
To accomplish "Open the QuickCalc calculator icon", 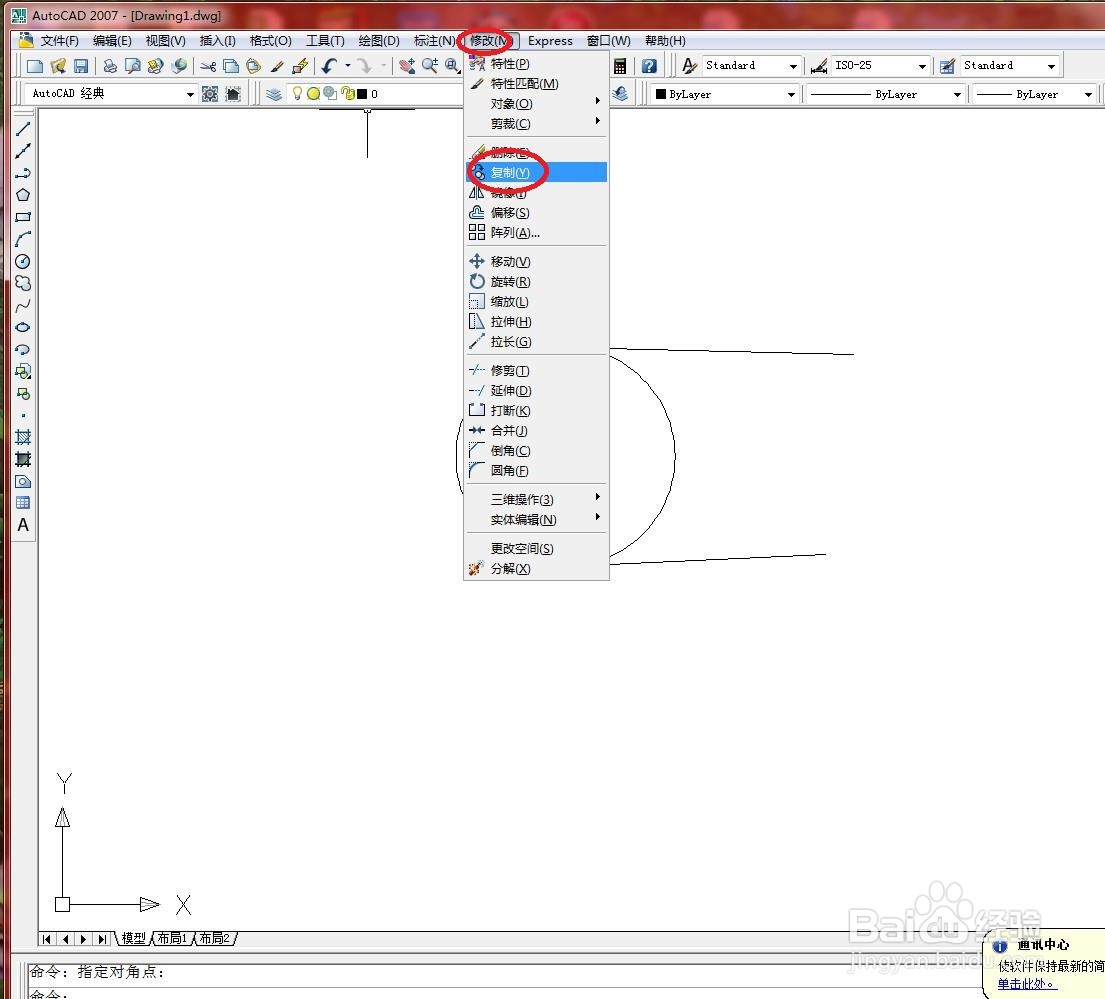I will tap(620, 66).
